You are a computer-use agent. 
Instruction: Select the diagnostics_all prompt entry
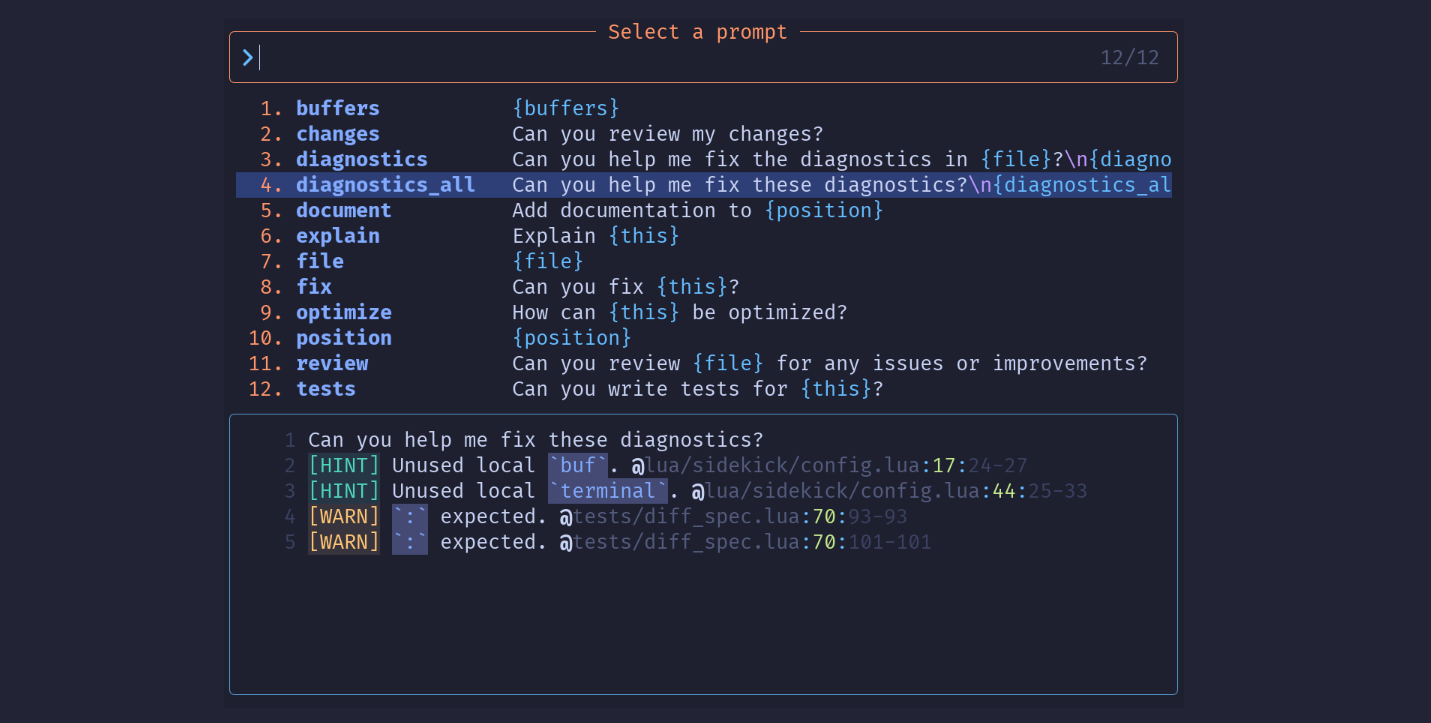point(385,184)
